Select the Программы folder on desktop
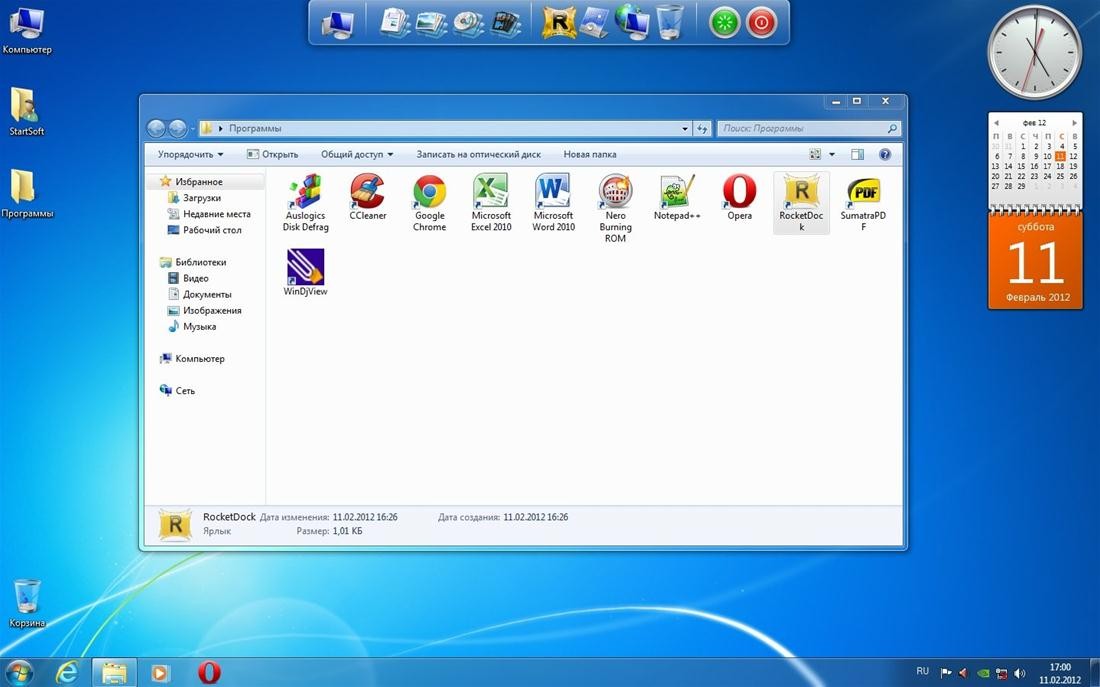1100x687 pixels. (27, 194)
